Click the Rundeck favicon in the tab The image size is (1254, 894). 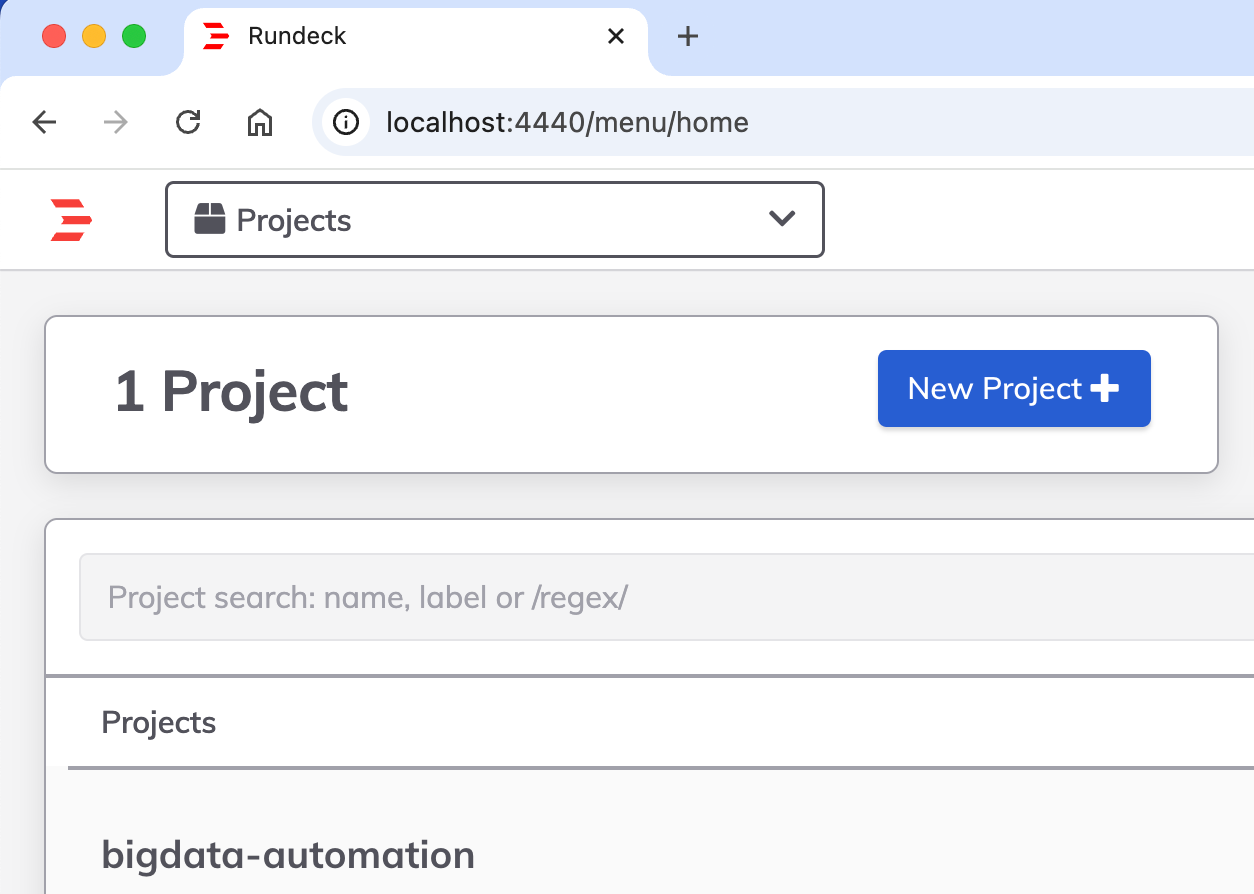coord(216,36)
